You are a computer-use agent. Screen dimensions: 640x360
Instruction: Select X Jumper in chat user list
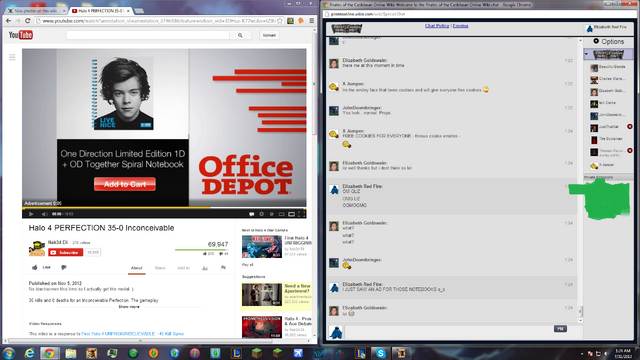click(602, 165)
